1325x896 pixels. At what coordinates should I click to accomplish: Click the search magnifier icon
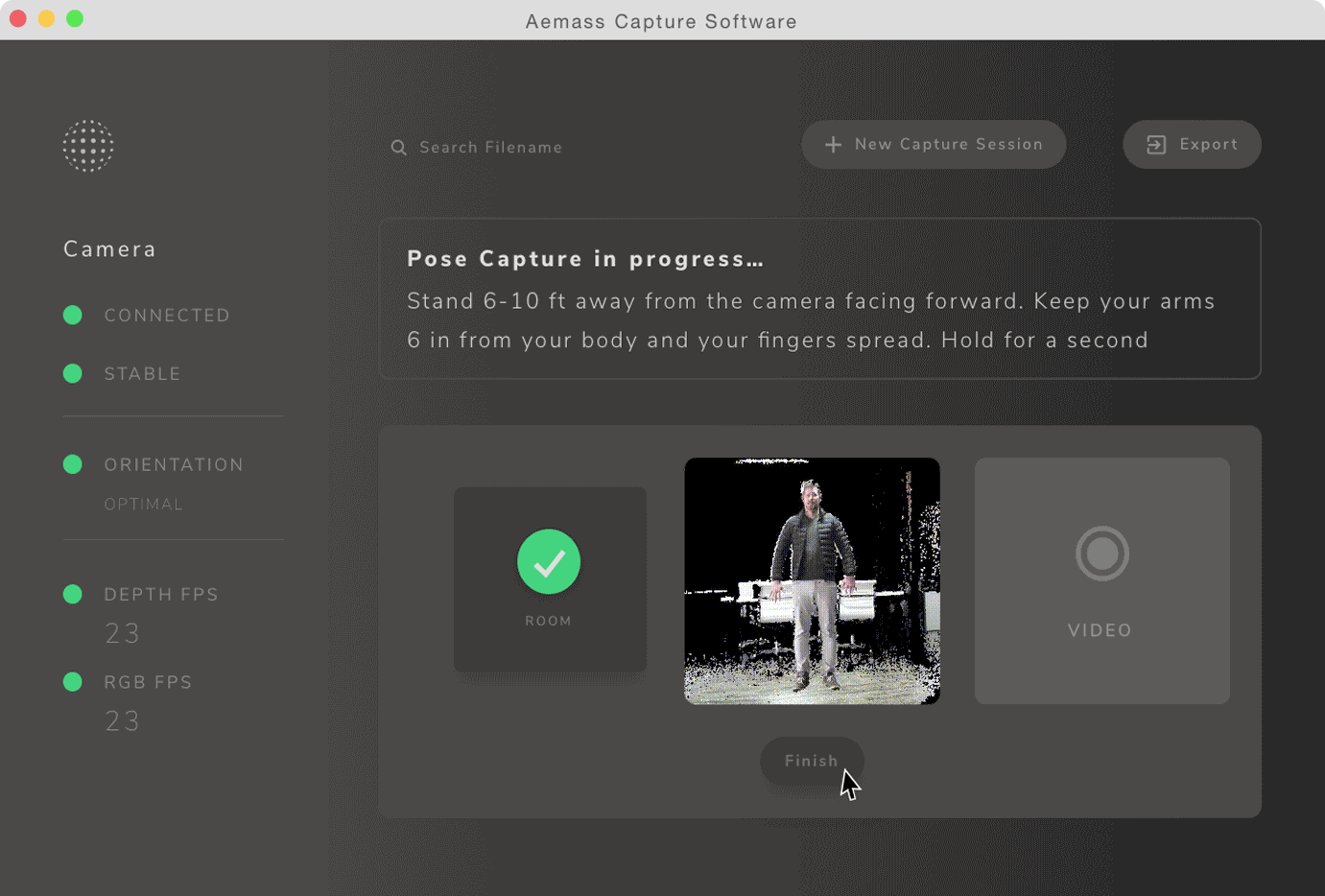tap(399, 148)
